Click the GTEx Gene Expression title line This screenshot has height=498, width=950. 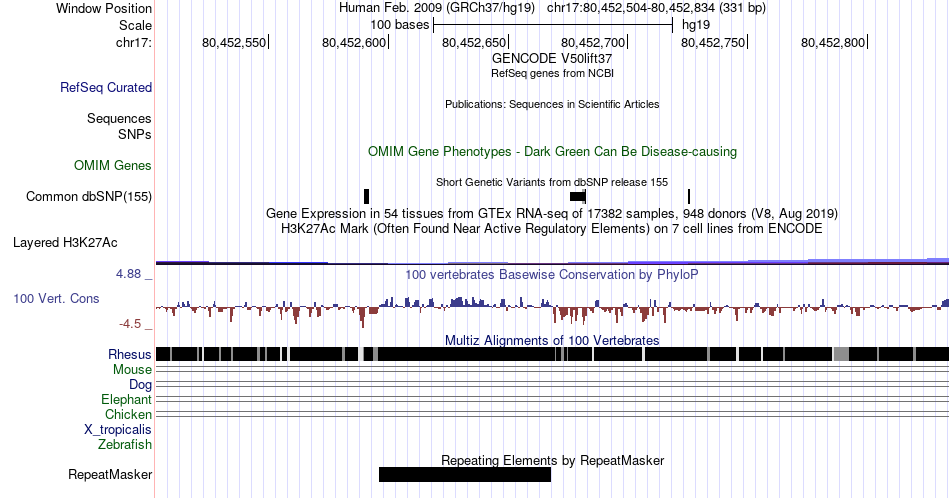pos(552,213)
